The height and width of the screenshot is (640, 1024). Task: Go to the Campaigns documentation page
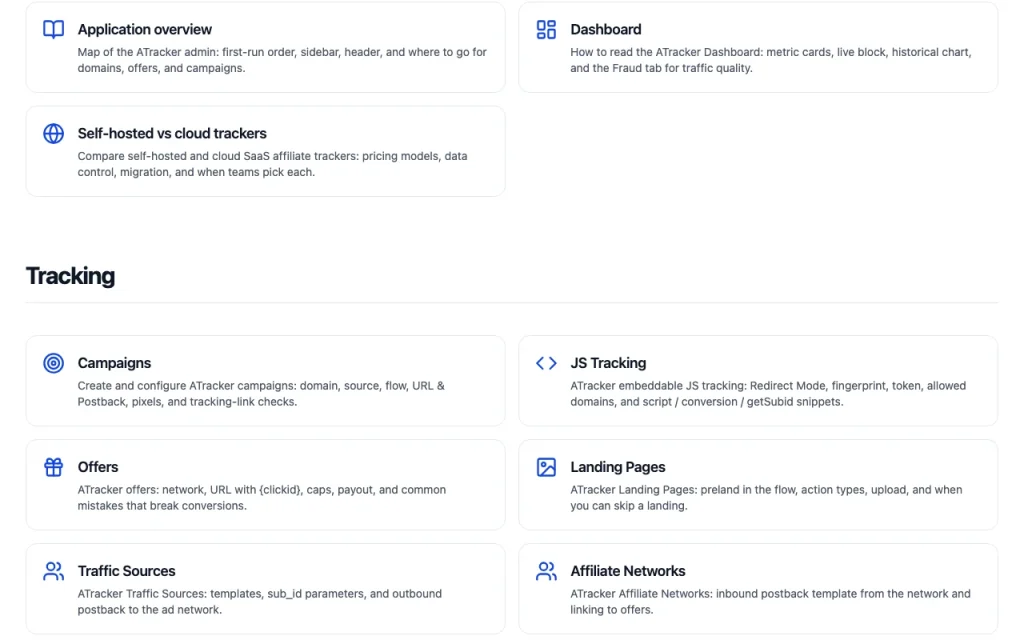(114, 363)
